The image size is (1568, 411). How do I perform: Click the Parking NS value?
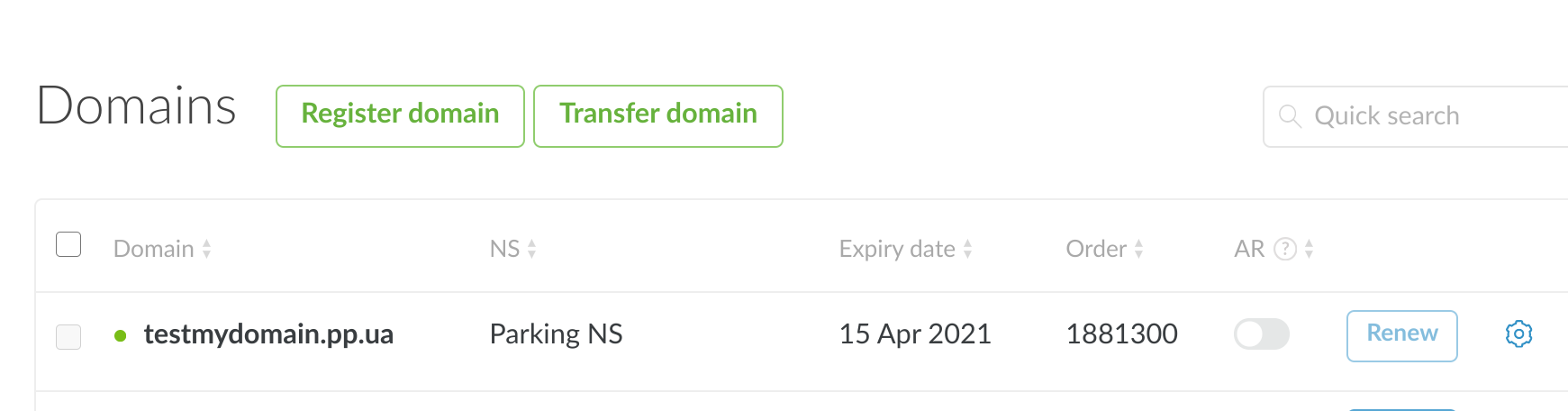point(556,334)
